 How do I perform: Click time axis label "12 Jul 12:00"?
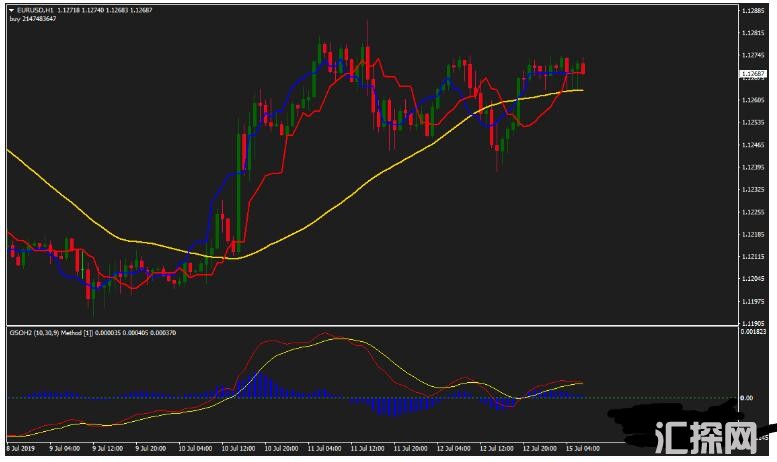497,448
